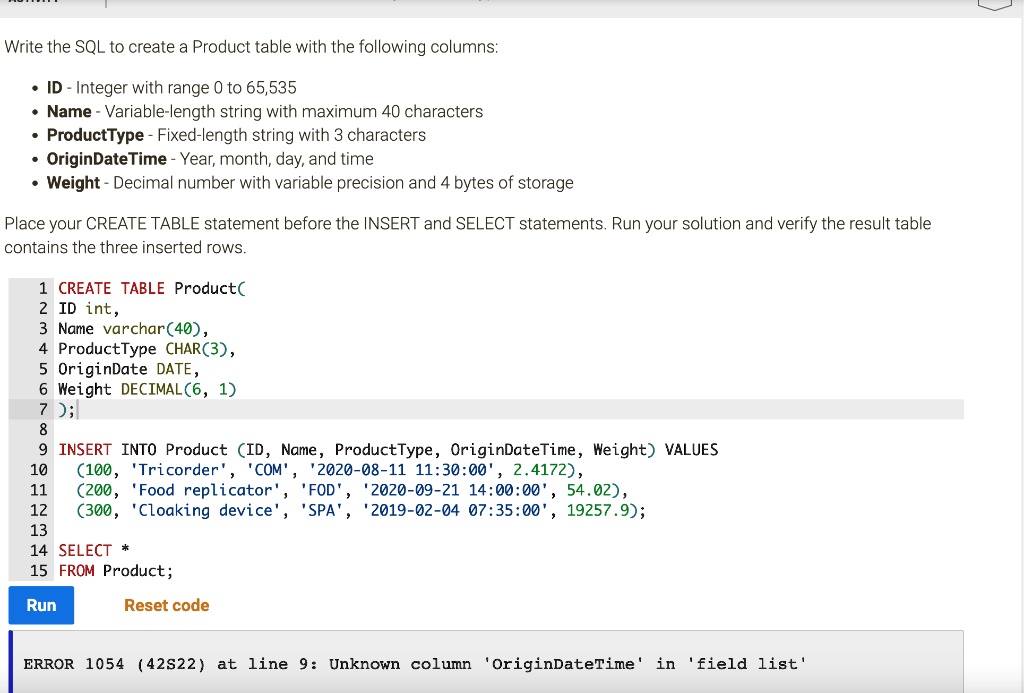This screenshot has width=1024, height=693.
Task: Place cursor on the CREATE TABLE statement line
Action: (150, 288)
